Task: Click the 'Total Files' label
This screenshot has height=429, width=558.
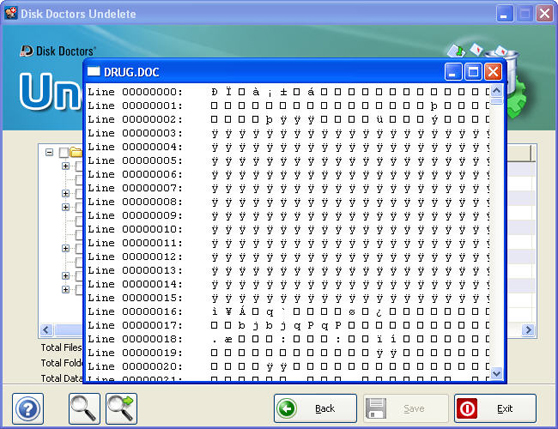Action: [x=61, y=348]
